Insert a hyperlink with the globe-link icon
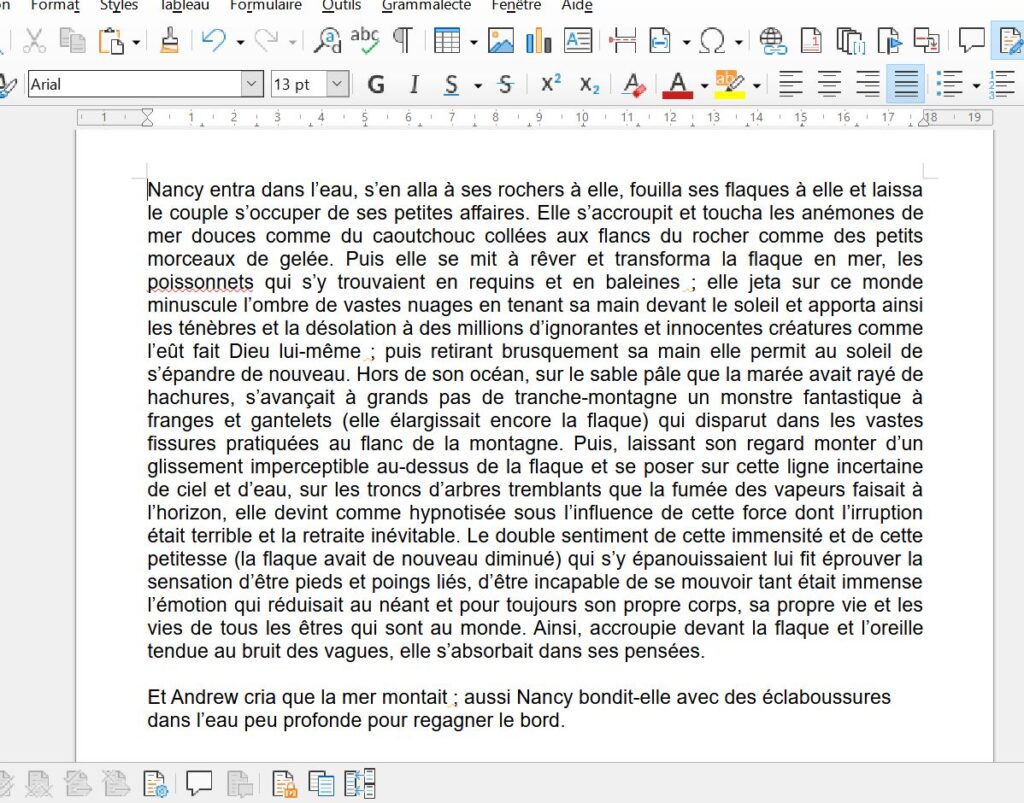Viewport: 1024px width, 803px height. 773,41
